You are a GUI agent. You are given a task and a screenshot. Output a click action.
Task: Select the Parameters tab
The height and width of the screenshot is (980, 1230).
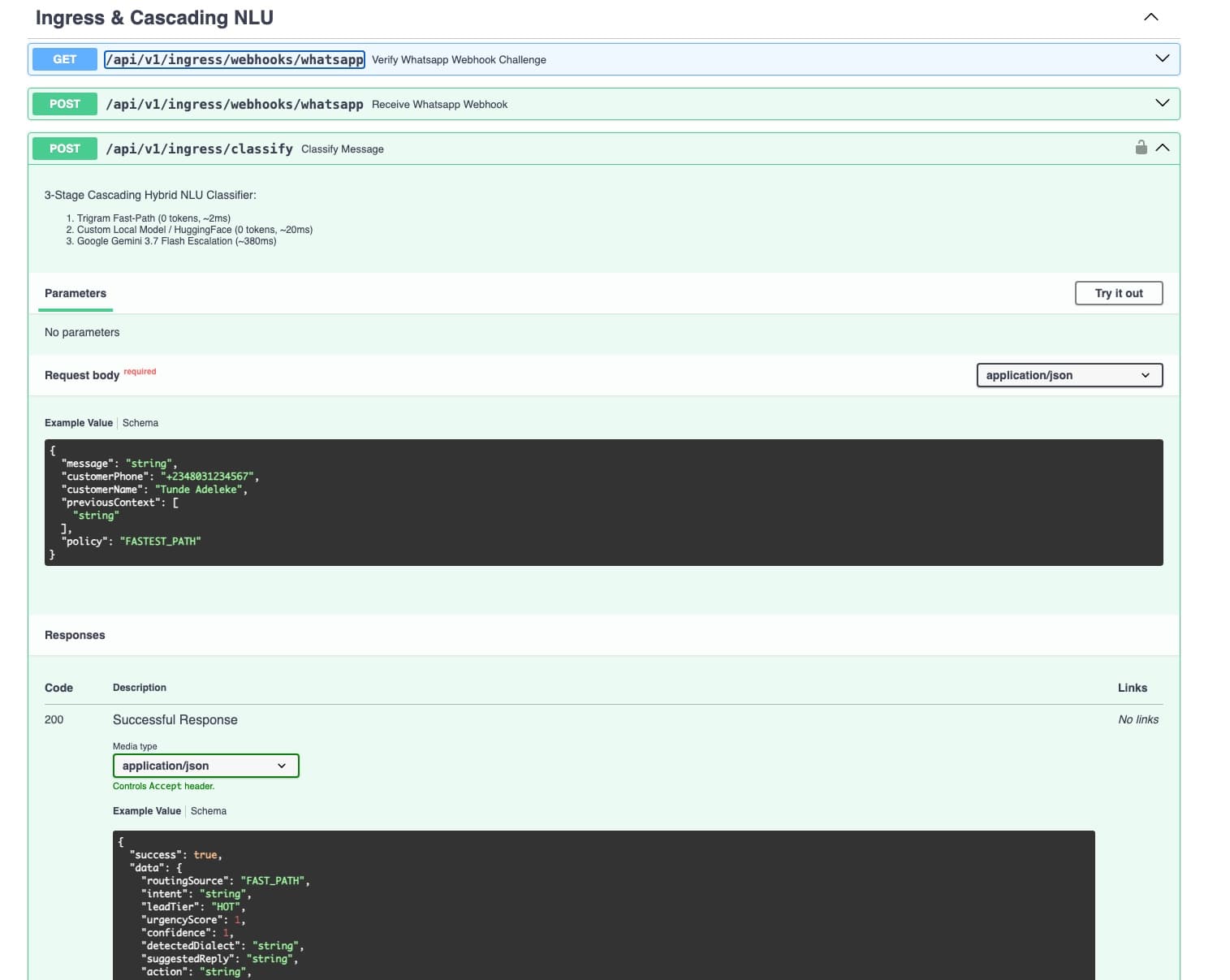pos(76,293)
